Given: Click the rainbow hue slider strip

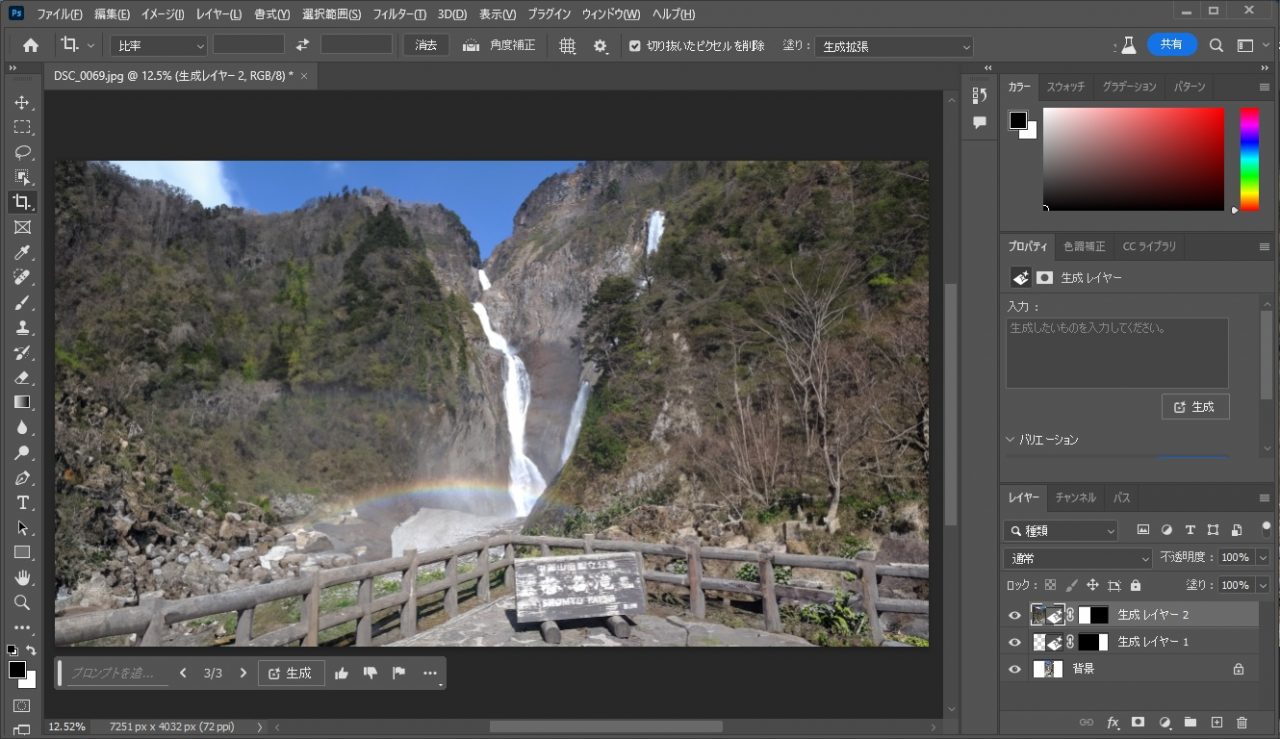Looking at the screenshot, I should pos(1249,158).
